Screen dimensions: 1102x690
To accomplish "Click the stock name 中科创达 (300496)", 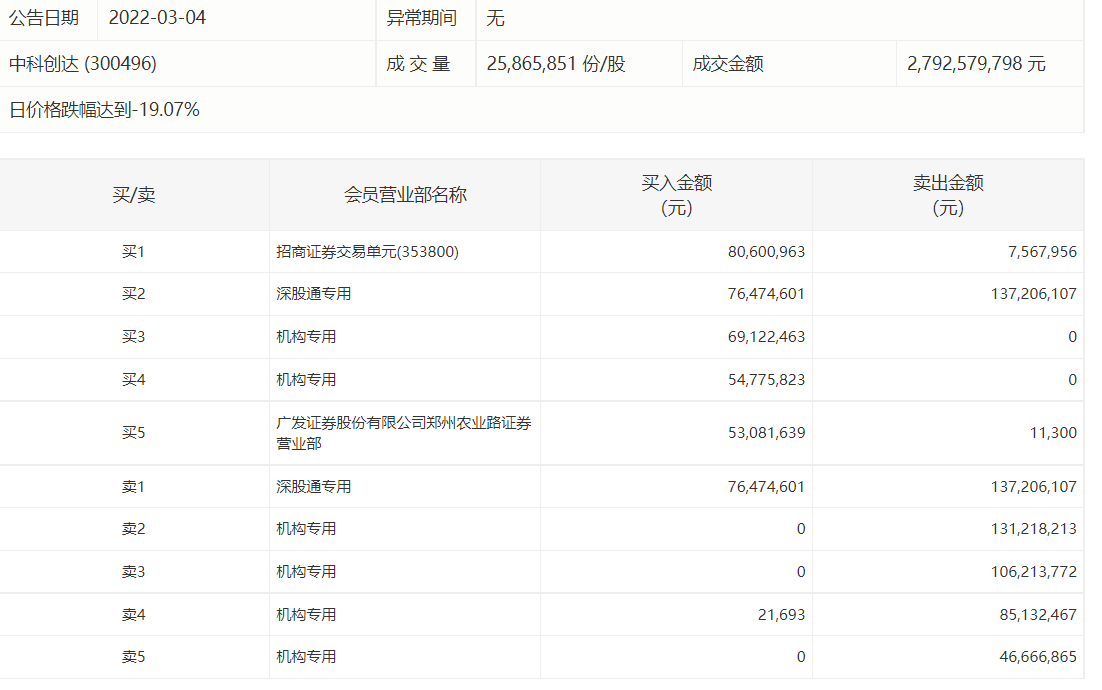I will [x=83, y=64].
